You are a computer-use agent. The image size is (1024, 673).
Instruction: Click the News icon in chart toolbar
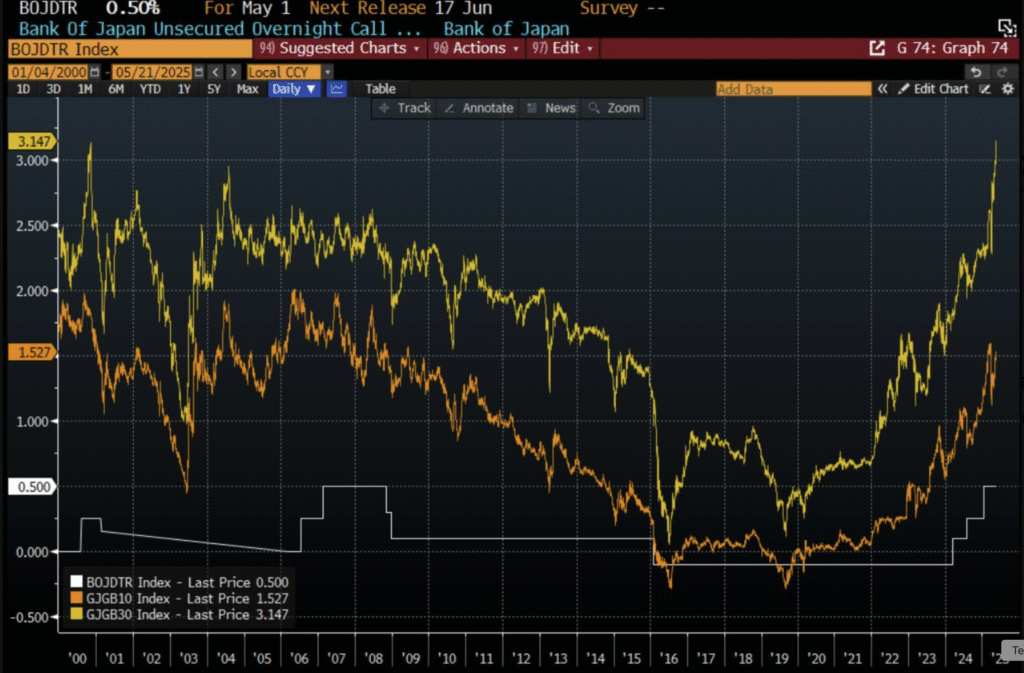click(x=532, y=108)
